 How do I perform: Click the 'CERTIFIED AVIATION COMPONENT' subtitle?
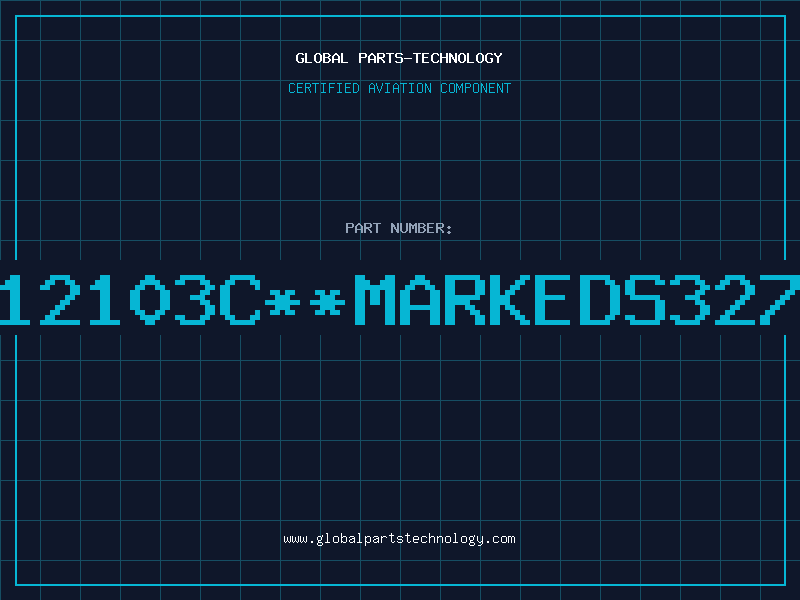[399, 88]
